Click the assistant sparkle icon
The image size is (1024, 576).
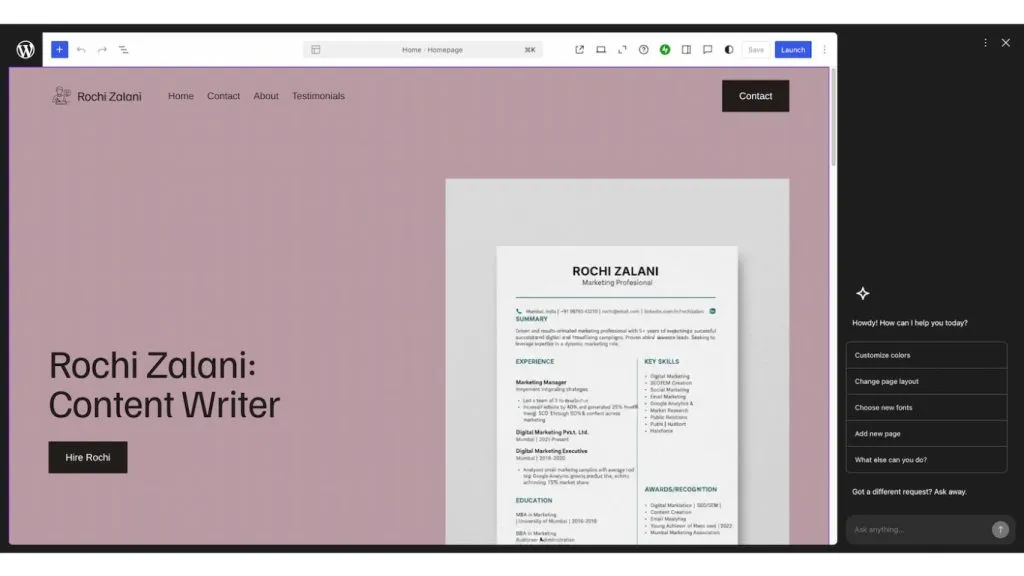(x=863, y=294)
